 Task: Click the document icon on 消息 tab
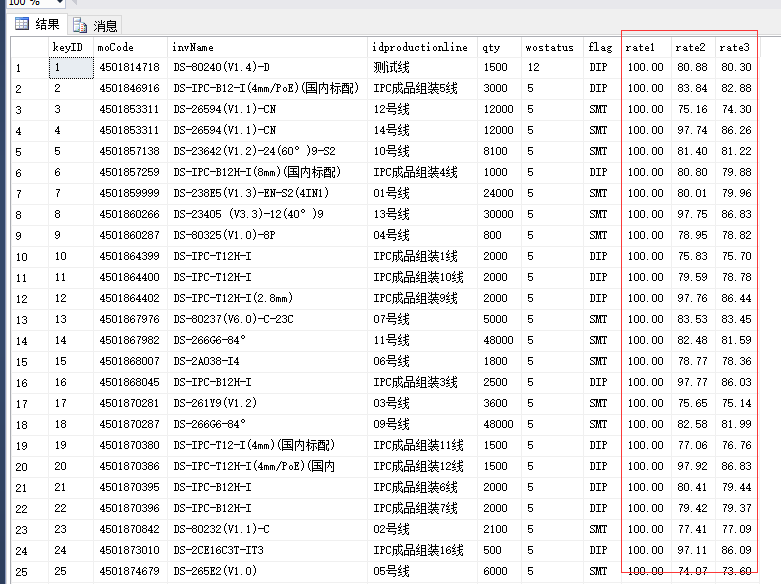[80, 24]
